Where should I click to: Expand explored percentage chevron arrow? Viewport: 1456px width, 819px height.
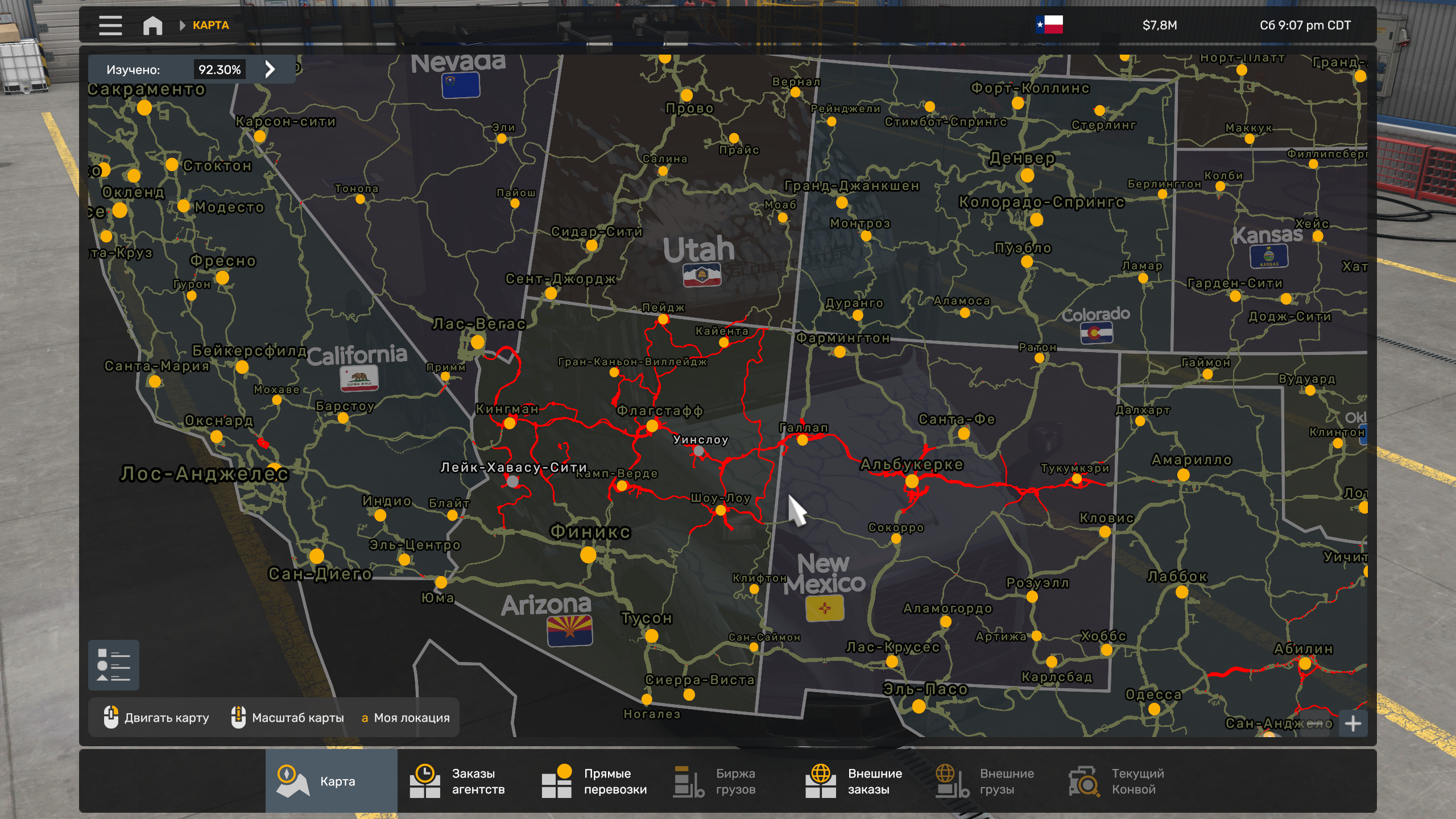coord(270,69)
